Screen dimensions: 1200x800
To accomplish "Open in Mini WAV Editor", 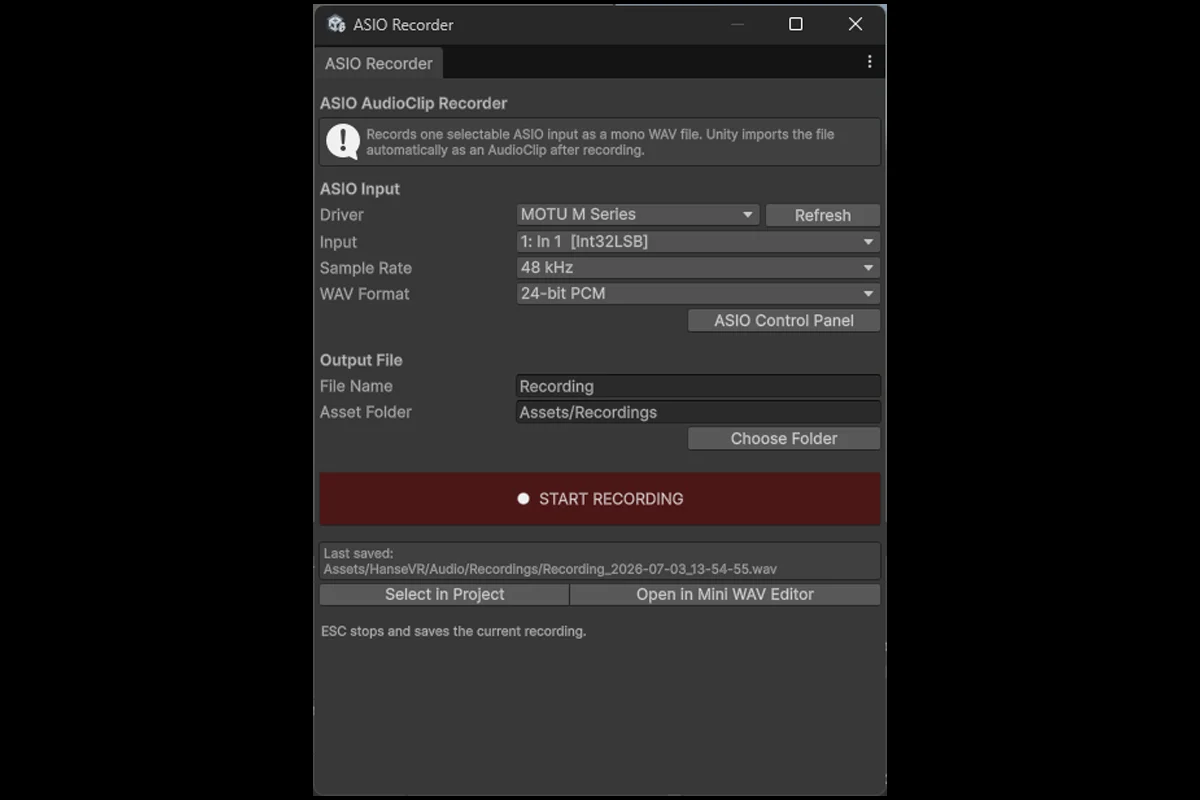I will 725,594.
